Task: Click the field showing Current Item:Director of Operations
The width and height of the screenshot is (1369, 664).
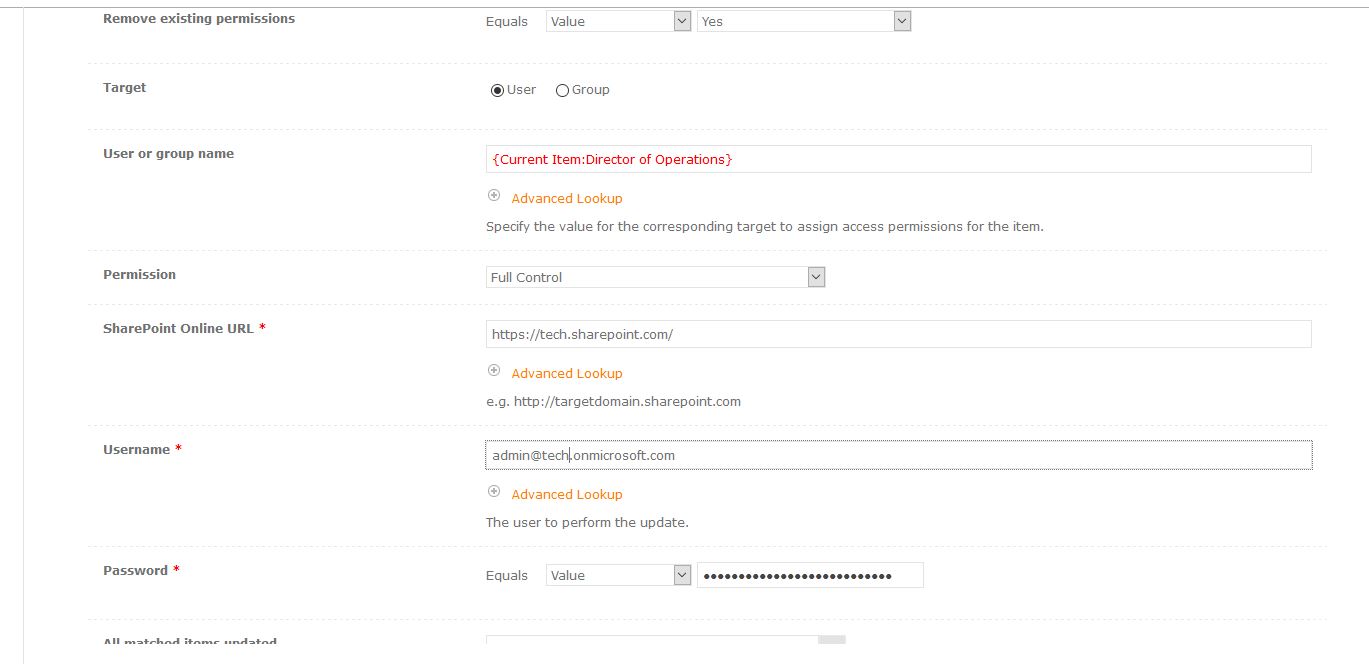Action: pos(897,158)
